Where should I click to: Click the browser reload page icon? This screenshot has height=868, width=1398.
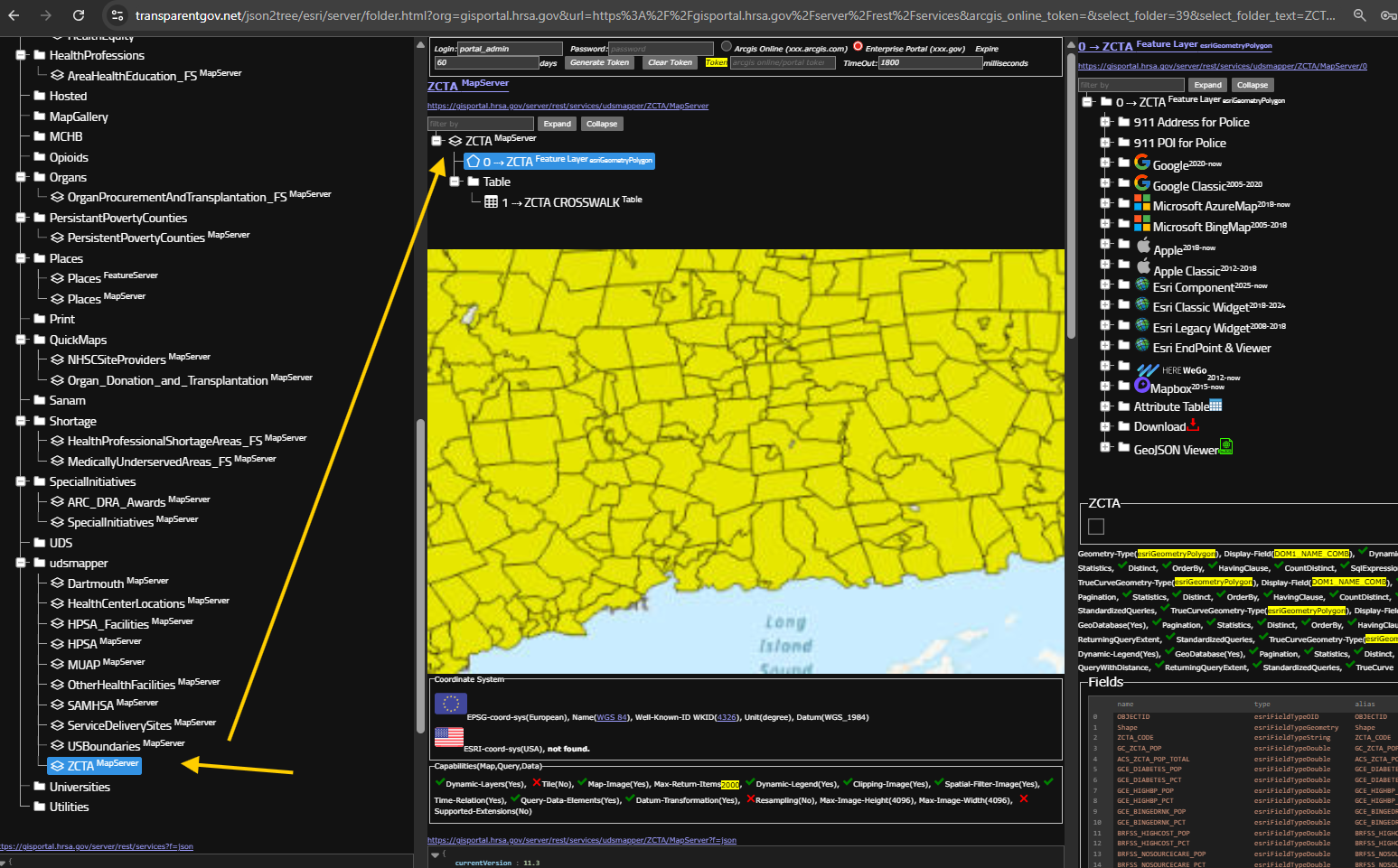[x=79, y=15]
